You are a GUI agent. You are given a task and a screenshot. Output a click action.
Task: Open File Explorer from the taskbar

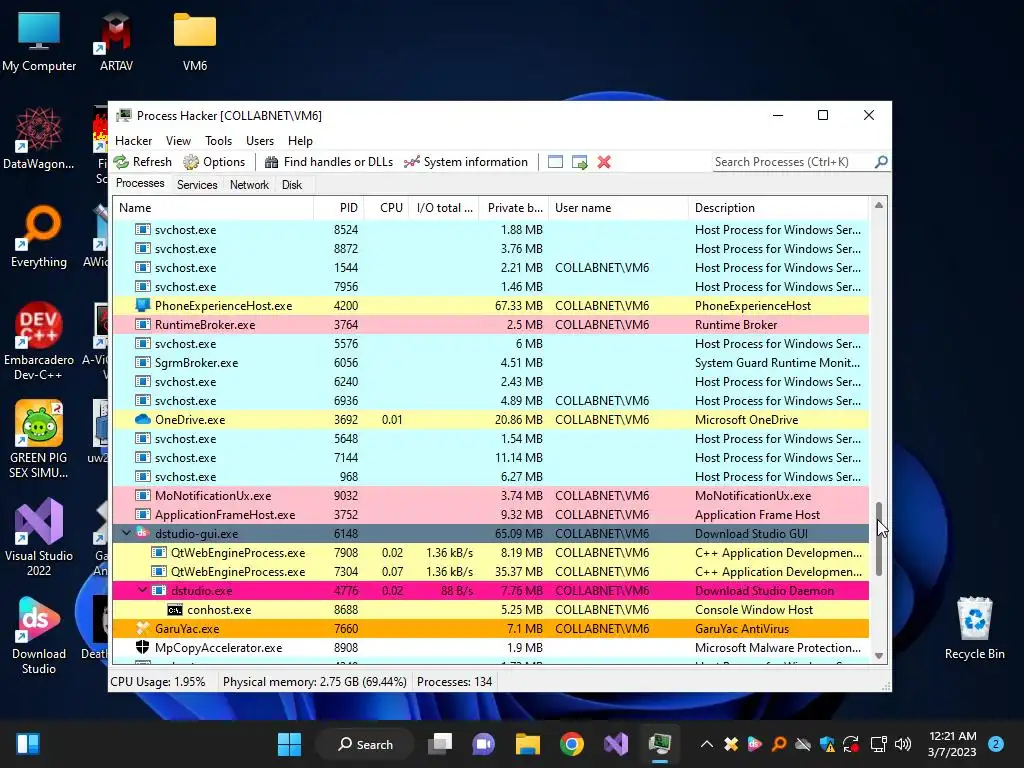click(x=528, y=744)
